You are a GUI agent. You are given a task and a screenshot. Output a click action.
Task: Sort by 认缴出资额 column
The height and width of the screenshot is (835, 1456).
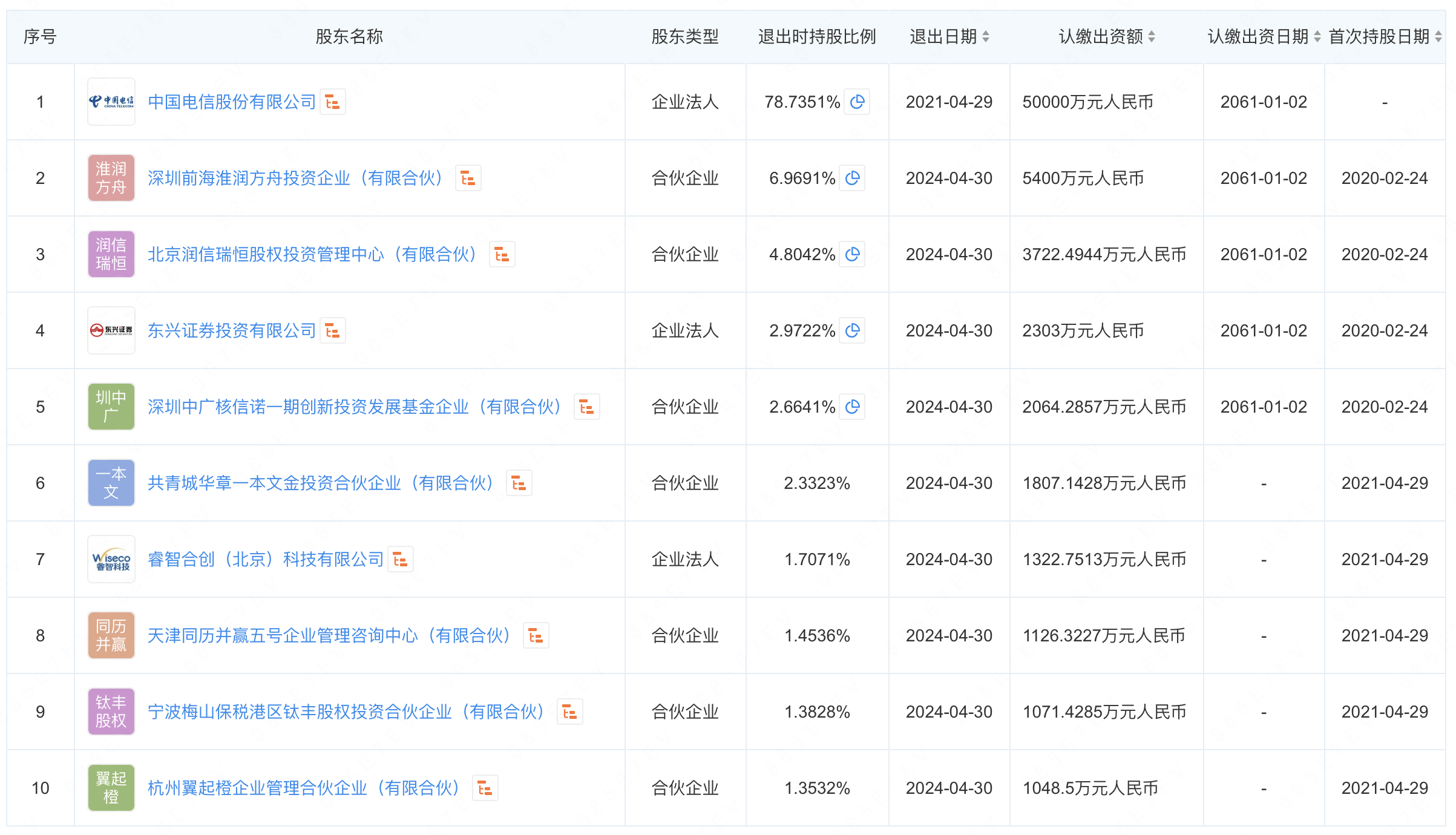1152,37
